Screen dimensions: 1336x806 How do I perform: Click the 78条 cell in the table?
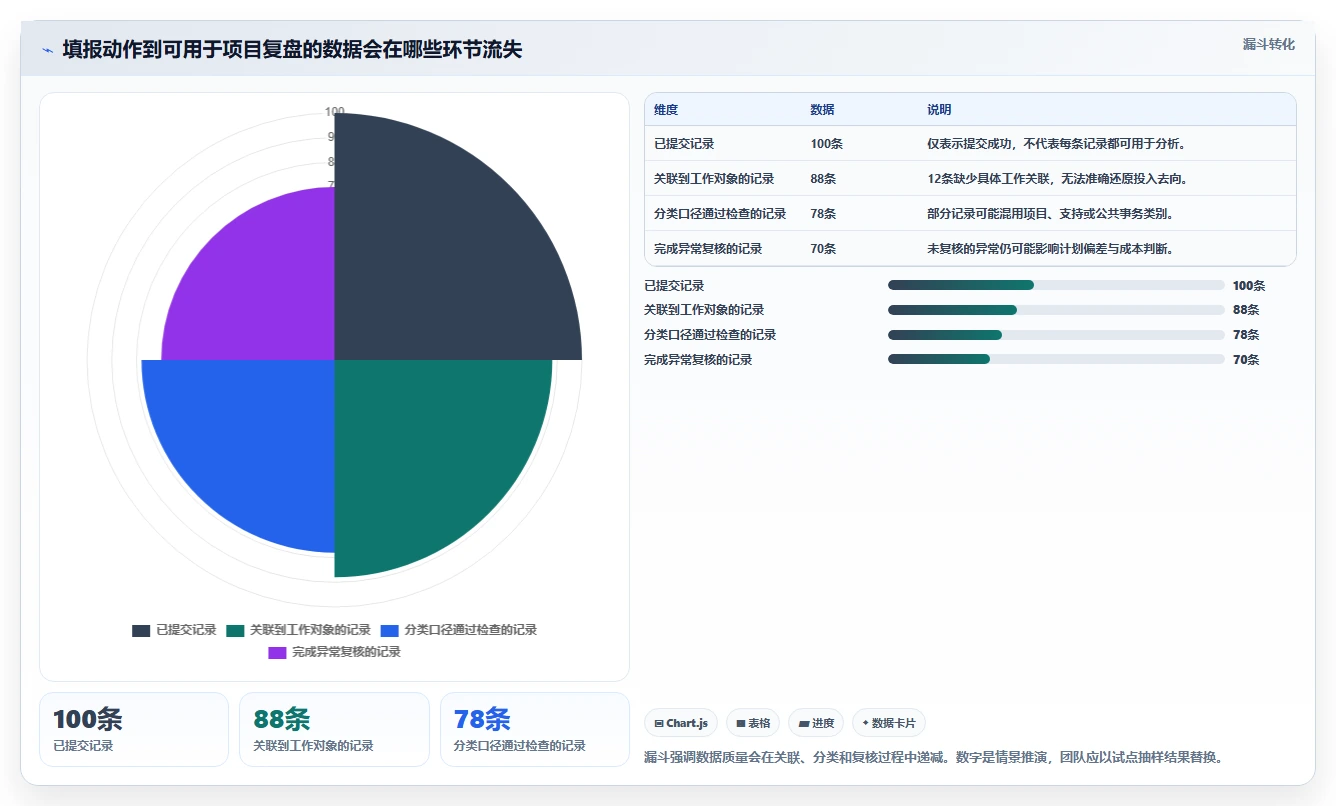[x=823, y=214]
